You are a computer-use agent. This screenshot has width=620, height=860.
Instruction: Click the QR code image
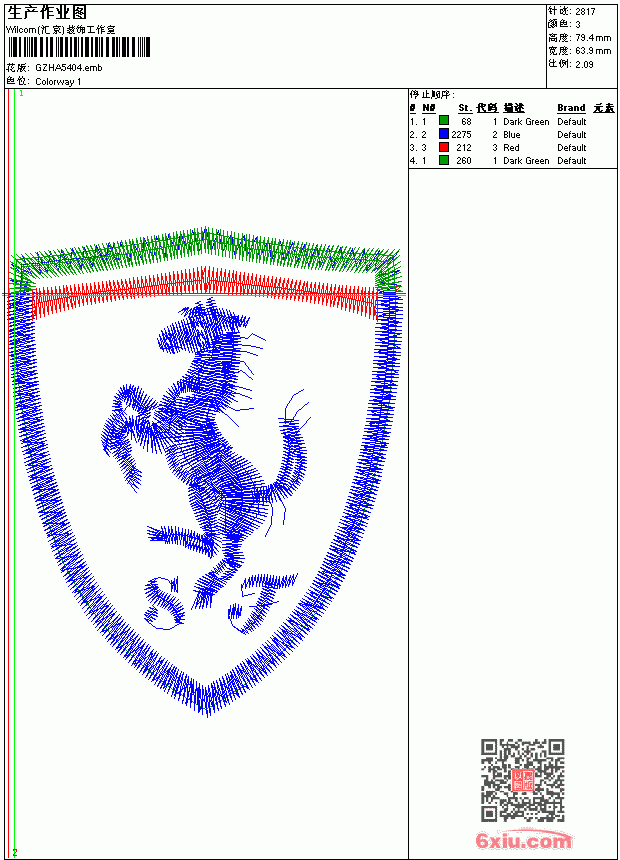pos(523,780)
